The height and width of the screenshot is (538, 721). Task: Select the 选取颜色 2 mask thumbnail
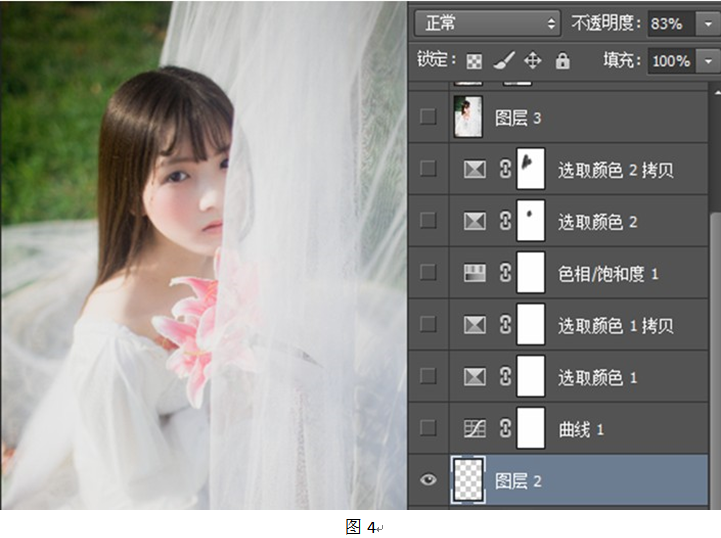[531, 220]
